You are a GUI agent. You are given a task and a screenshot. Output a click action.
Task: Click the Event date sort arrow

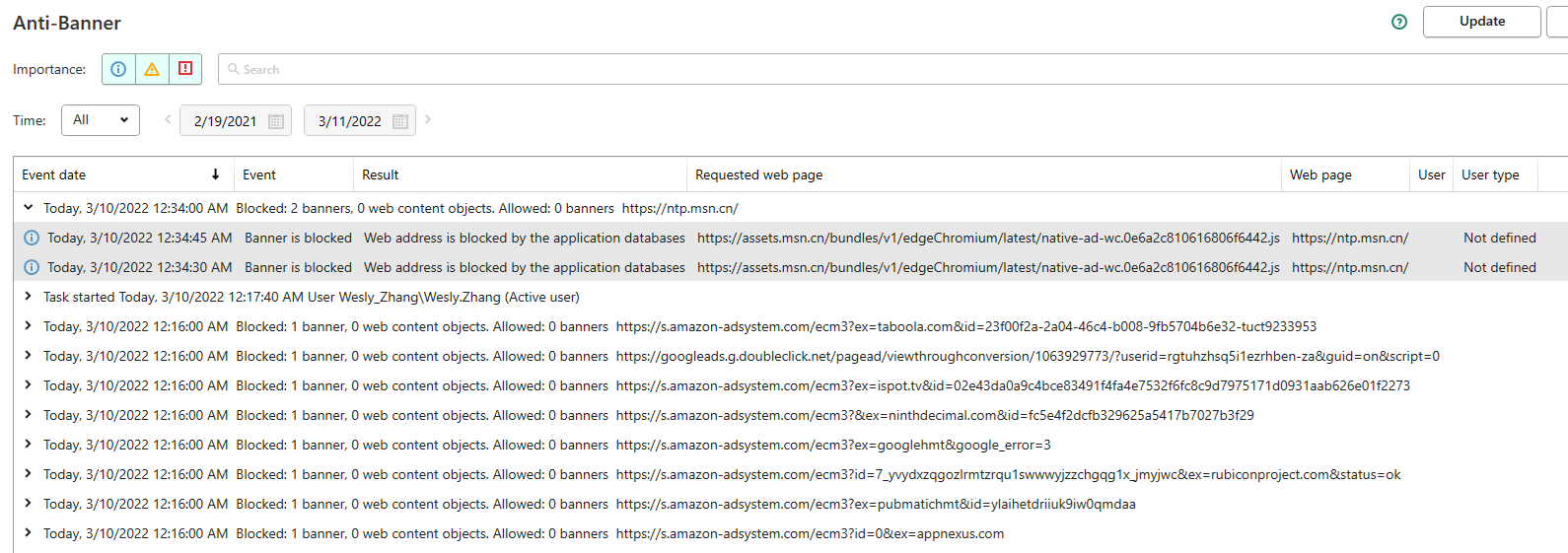click(215, 174)
